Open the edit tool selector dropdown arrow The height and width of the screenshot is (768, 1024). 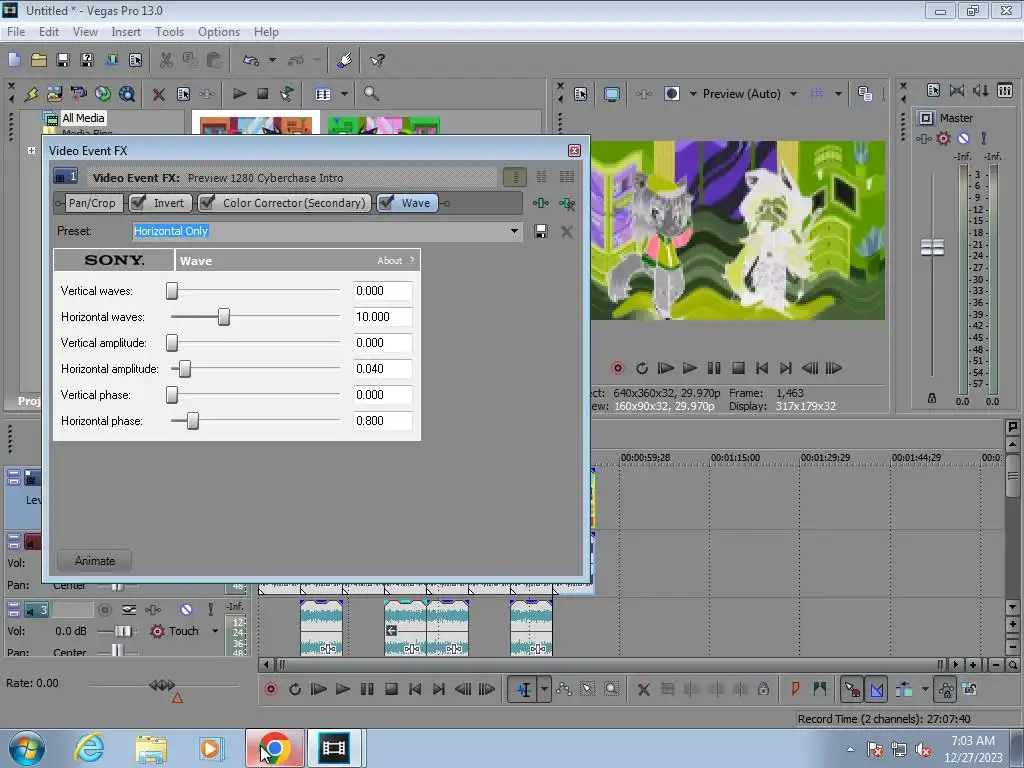544,689
